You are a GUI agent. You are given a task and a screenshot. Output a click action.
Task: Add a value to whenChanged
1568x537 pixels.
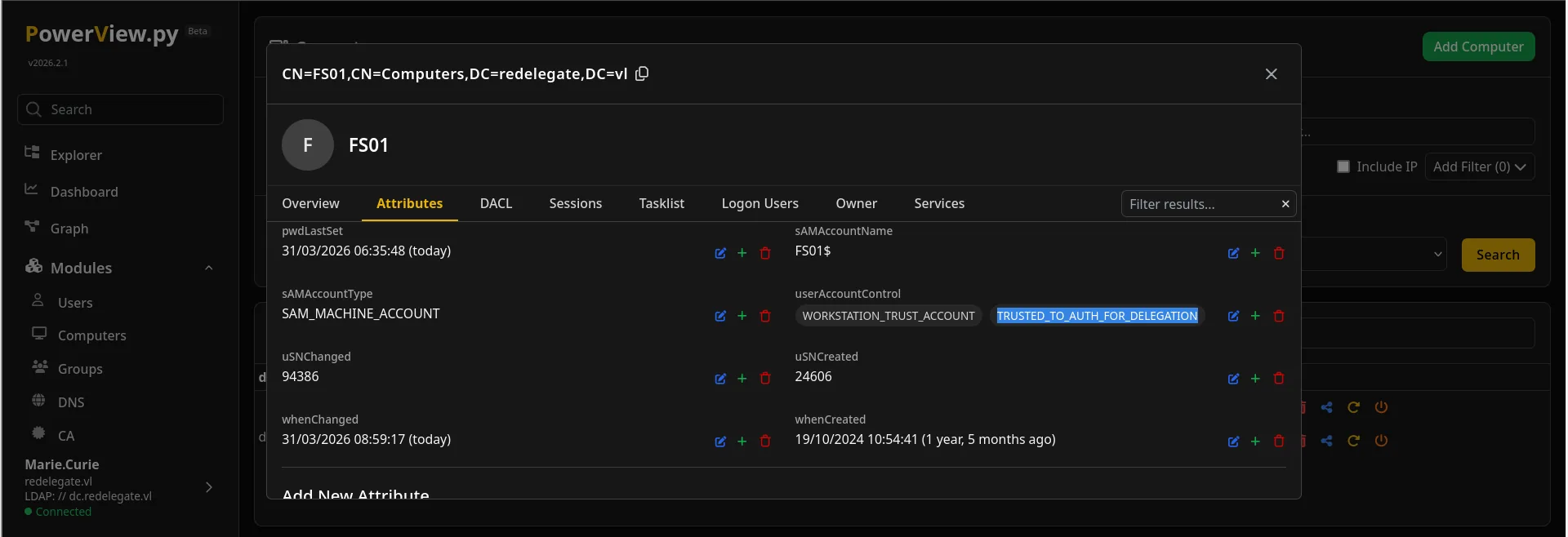tap(742, 442)
